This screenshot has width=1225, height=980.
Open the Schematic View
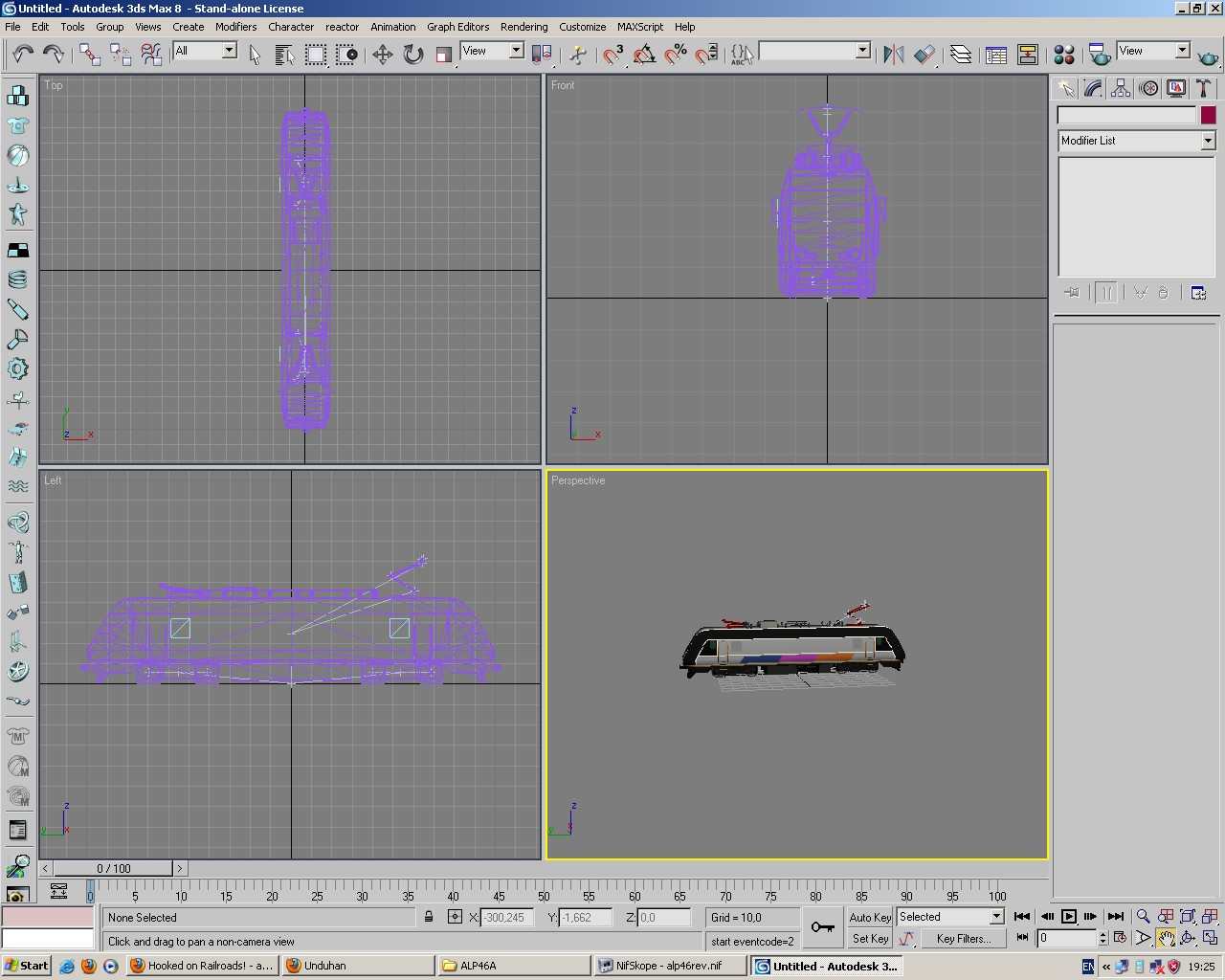(1028, 54)
